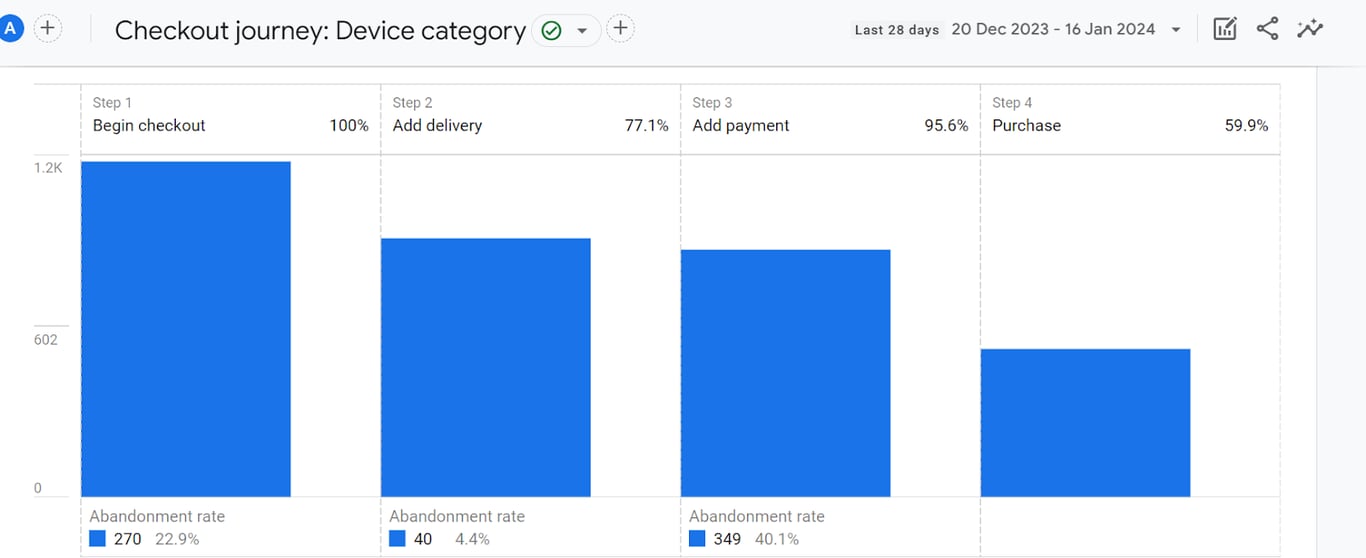This screenshot has height=558, width=1366.
Task: Click the 22.9% abandonment rate value
Action: coord(177,540)
